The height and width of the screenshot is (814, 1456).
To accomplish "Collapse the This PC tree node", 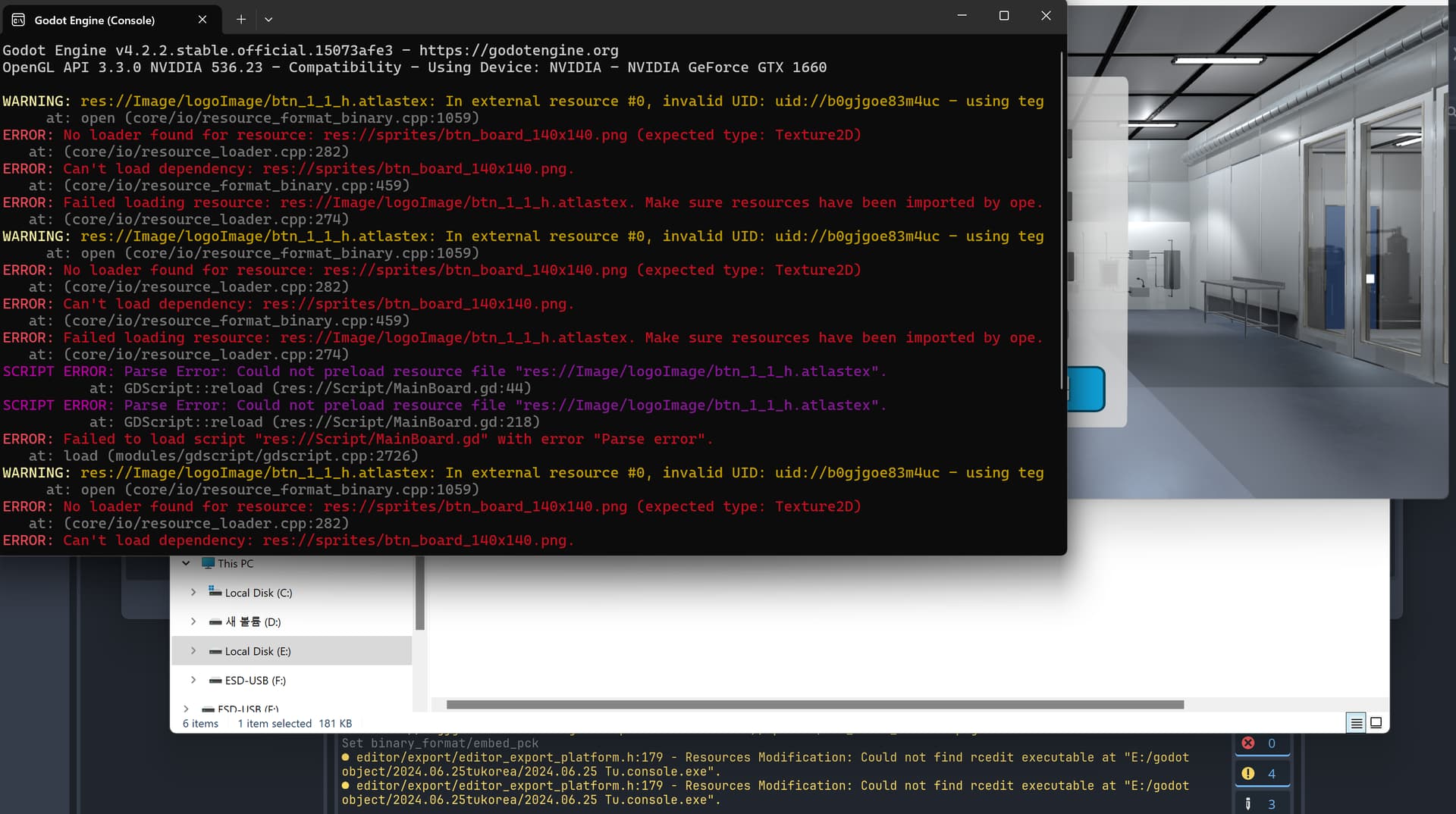I will 186,563.
